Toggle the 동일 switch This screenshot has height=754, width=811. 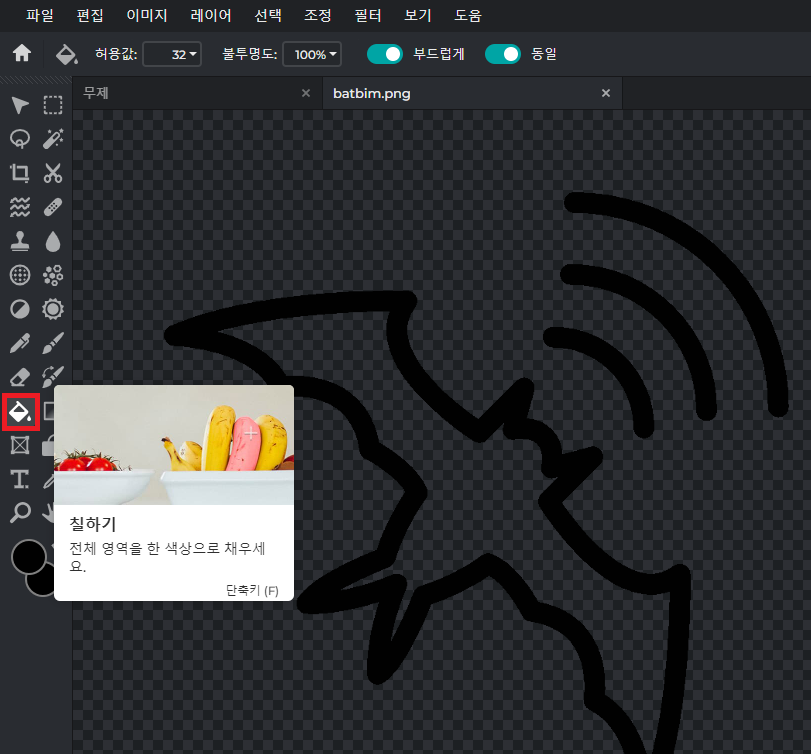pos(503,54)
